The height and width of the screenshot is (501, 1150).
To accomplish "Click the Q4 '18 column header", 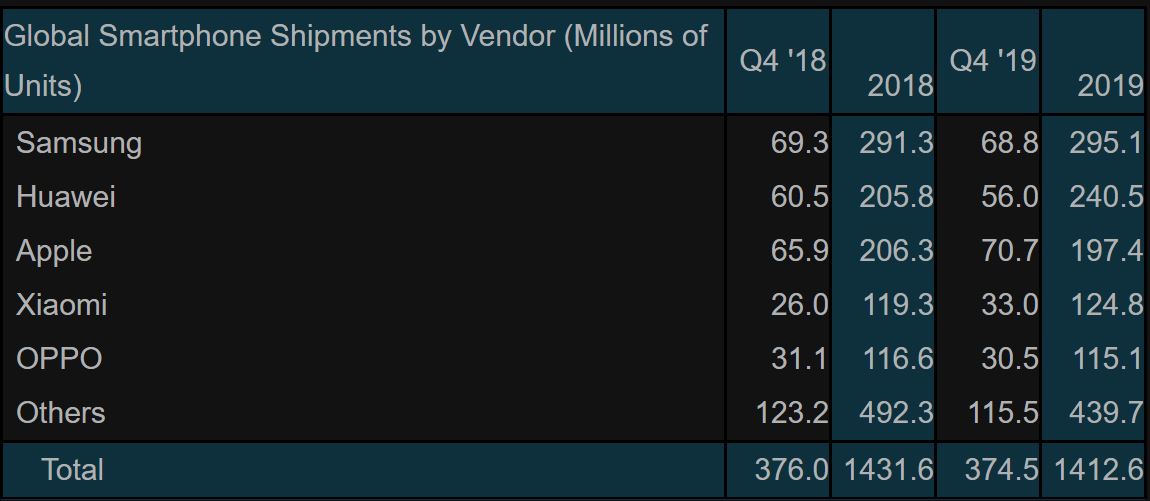I will coord(783,62).
